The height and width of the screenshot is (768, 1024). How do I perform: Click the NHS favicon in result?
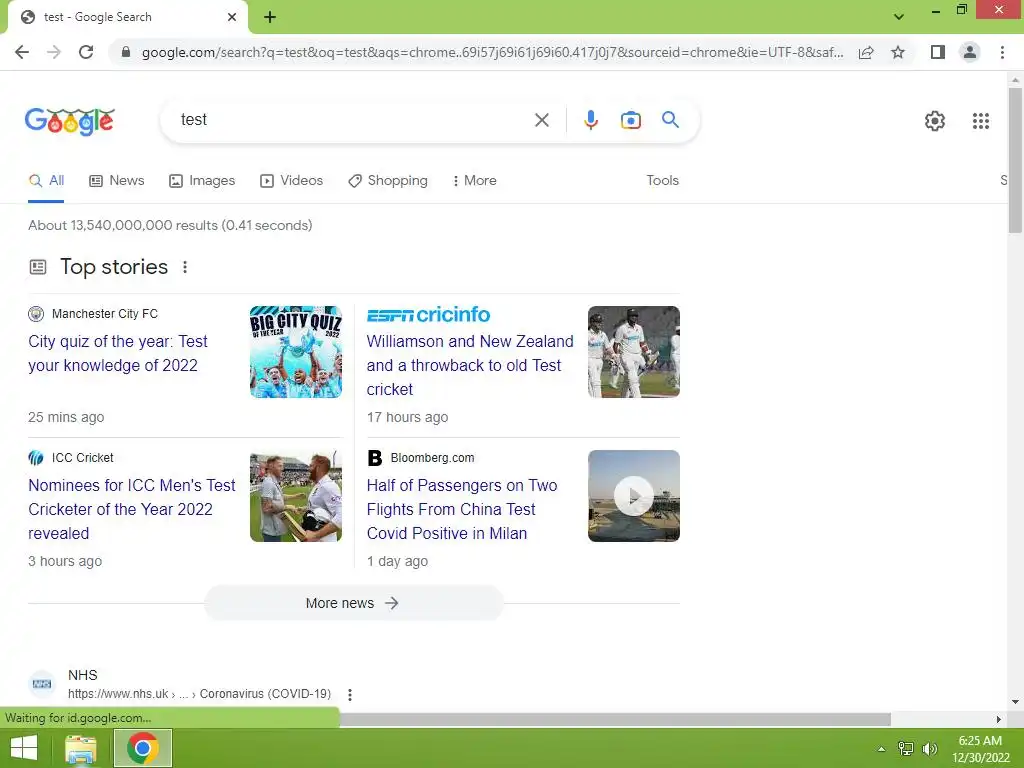pos(42,684)
